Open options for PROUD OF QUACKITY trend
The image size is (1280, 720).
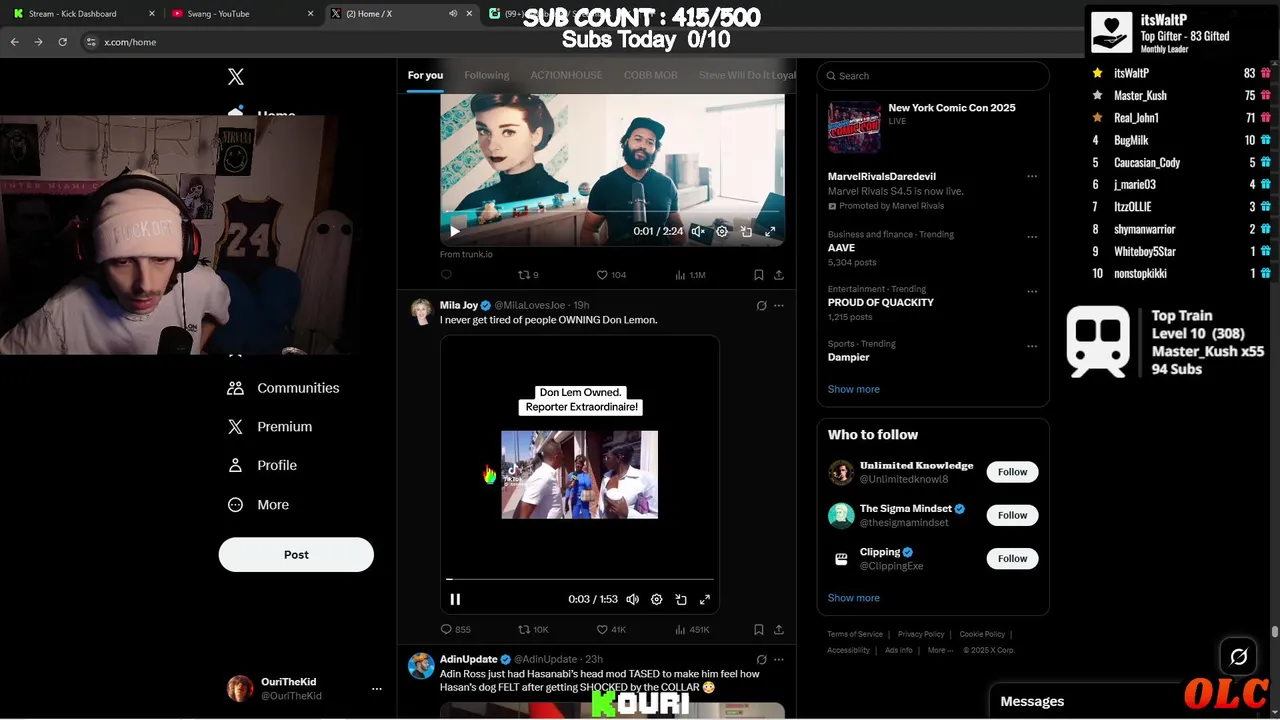tap(1032, 292)
